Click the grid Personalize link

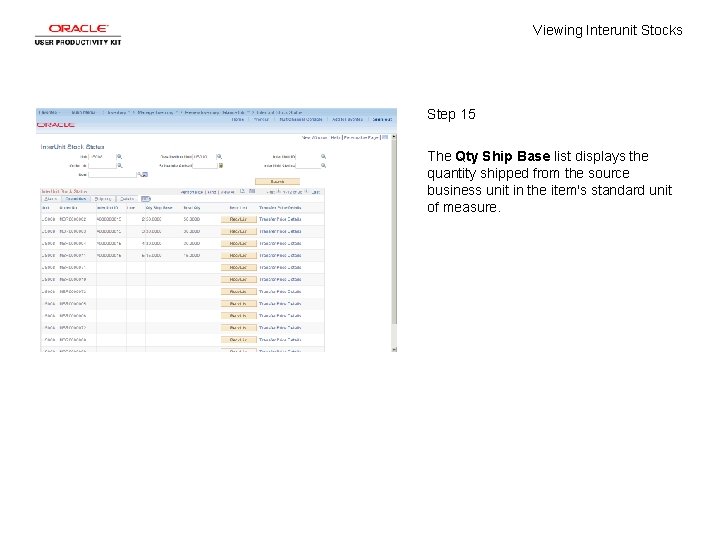pos(191,192)
